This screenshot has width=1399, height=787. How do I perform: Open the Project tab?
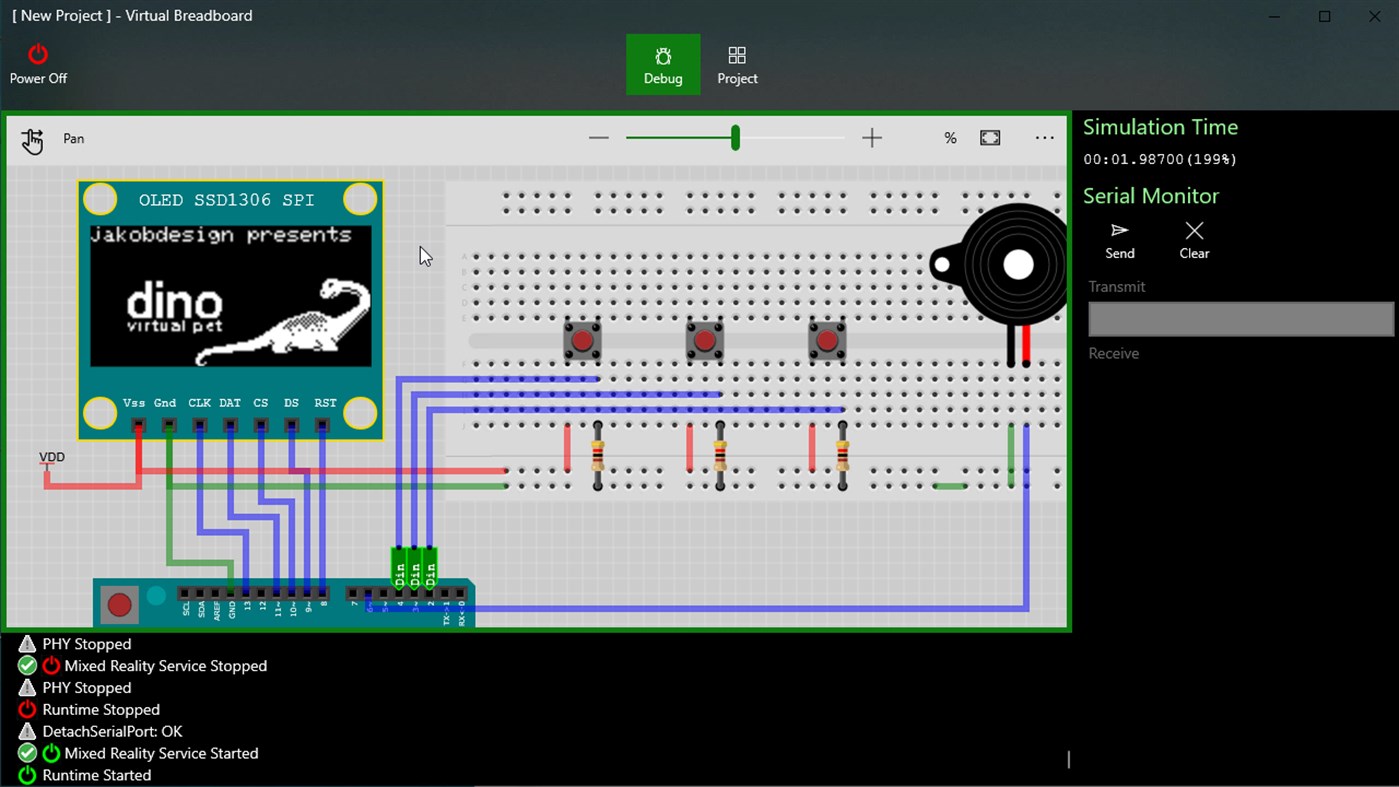737,64
